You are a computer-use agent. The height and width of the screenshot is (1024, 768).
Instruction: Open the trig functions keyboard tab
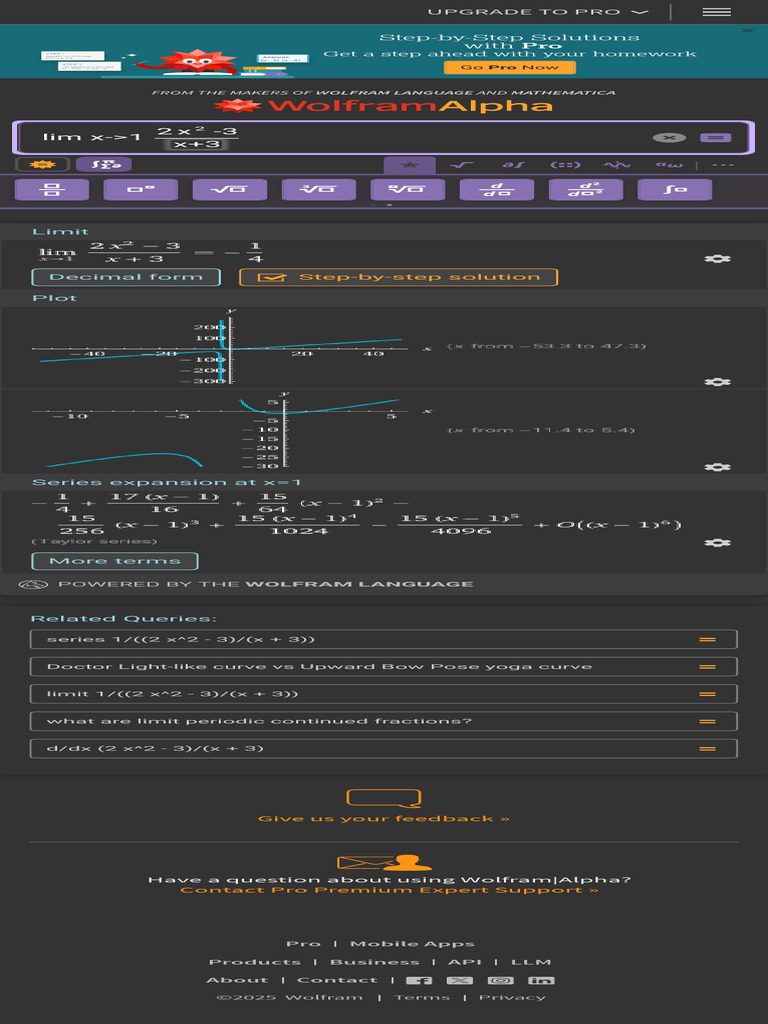pos(617,165)
